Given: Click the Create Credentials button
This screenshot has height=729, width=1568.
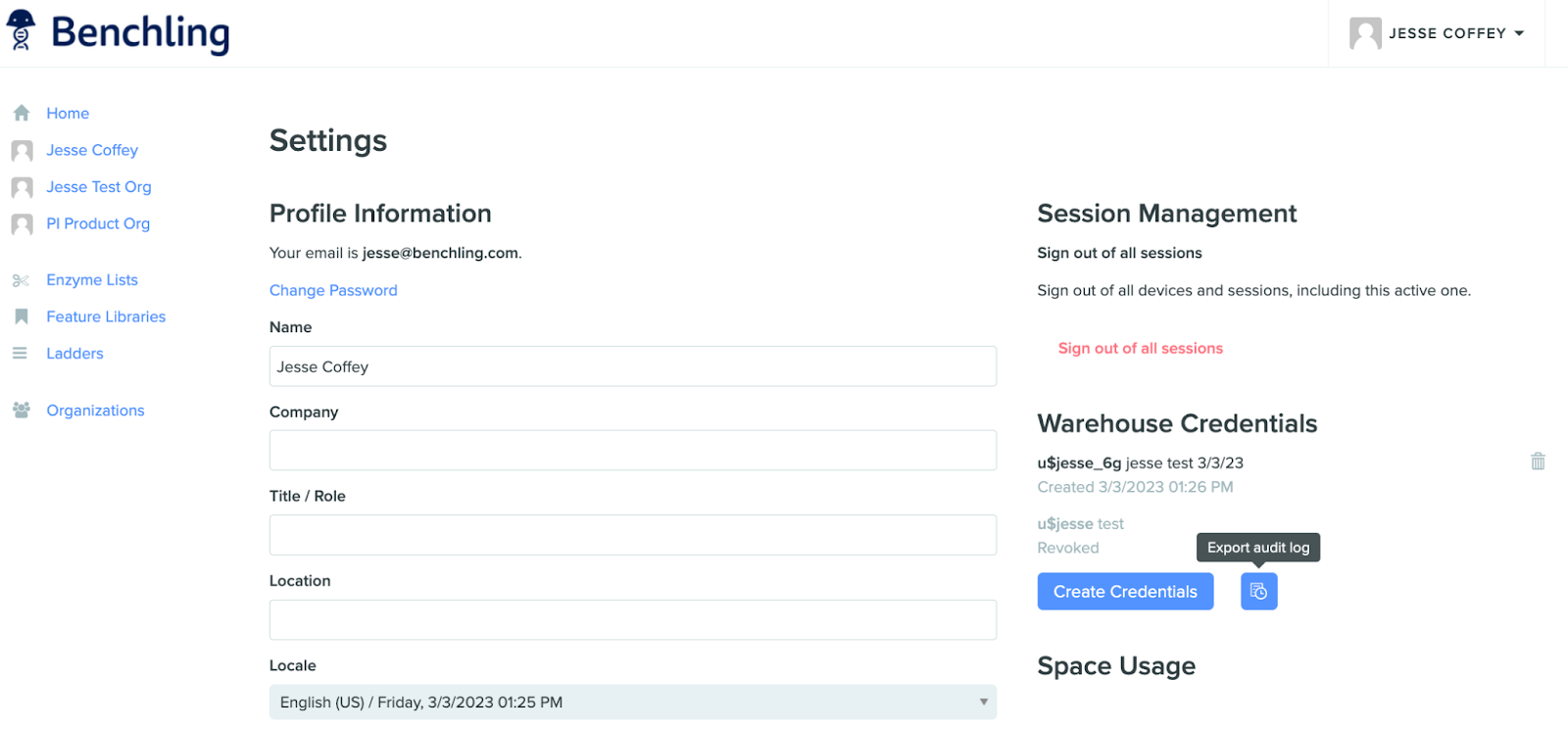Looking at the screenshot, I should pyautogui.click(x=1125, y=592).
